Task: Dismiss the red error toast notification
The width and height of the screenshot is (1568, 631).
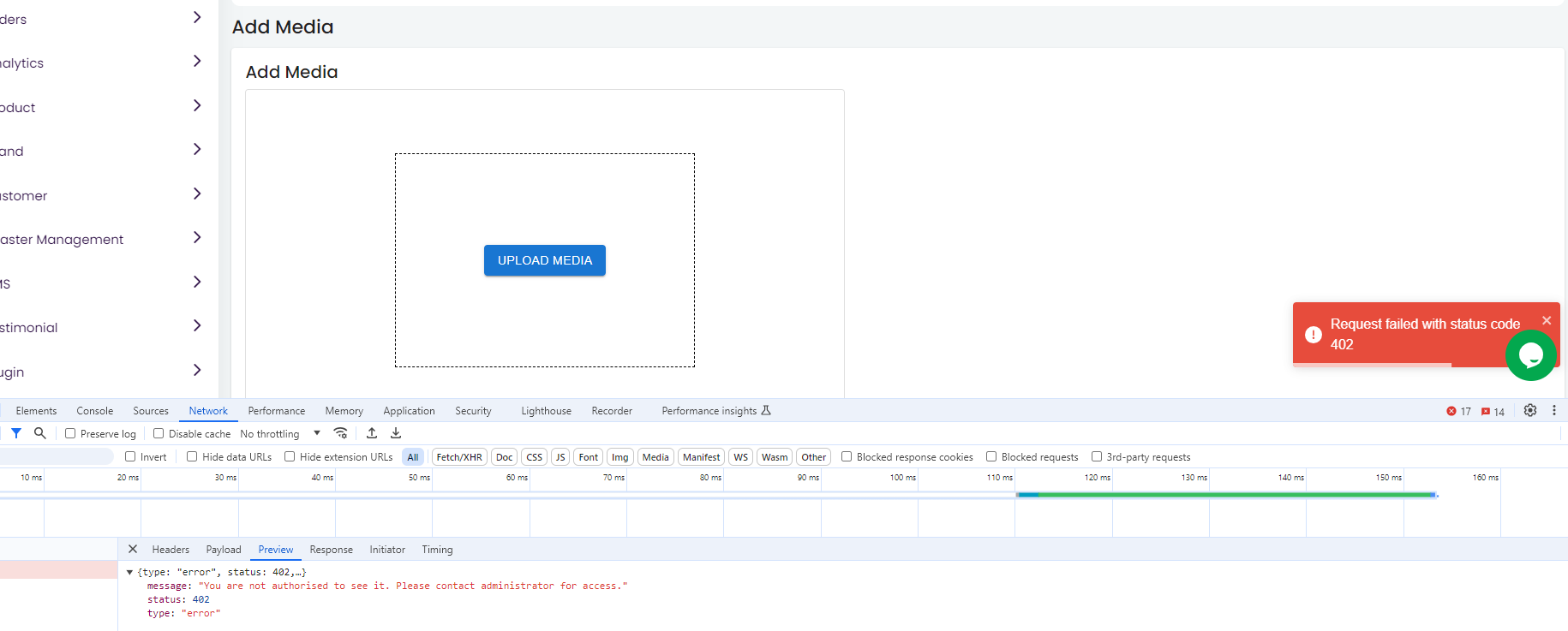Action: (1547, 320)
